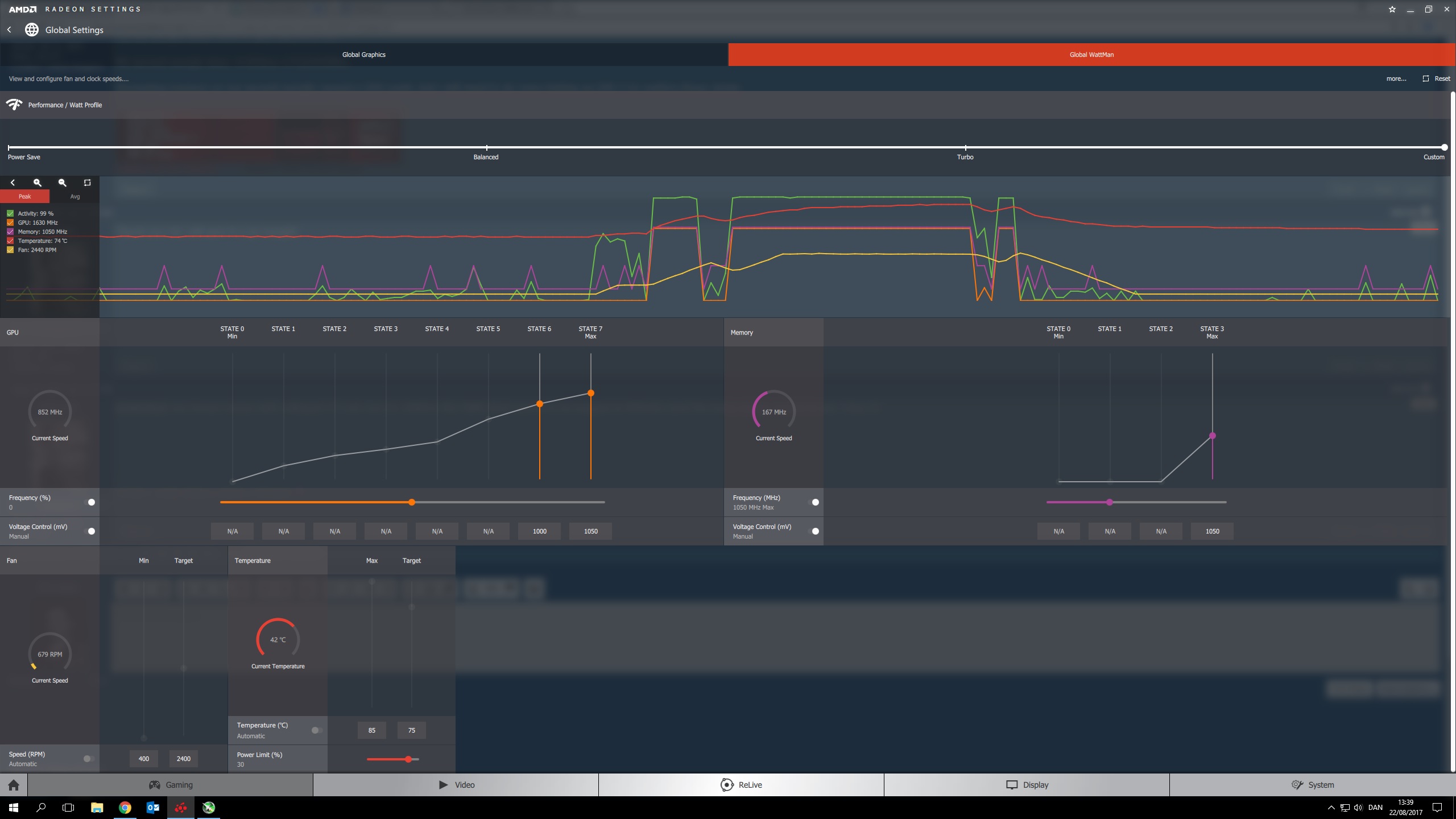Show hidden system tray icons
Screen dimensions: 1456x819
coord(1331,808)
